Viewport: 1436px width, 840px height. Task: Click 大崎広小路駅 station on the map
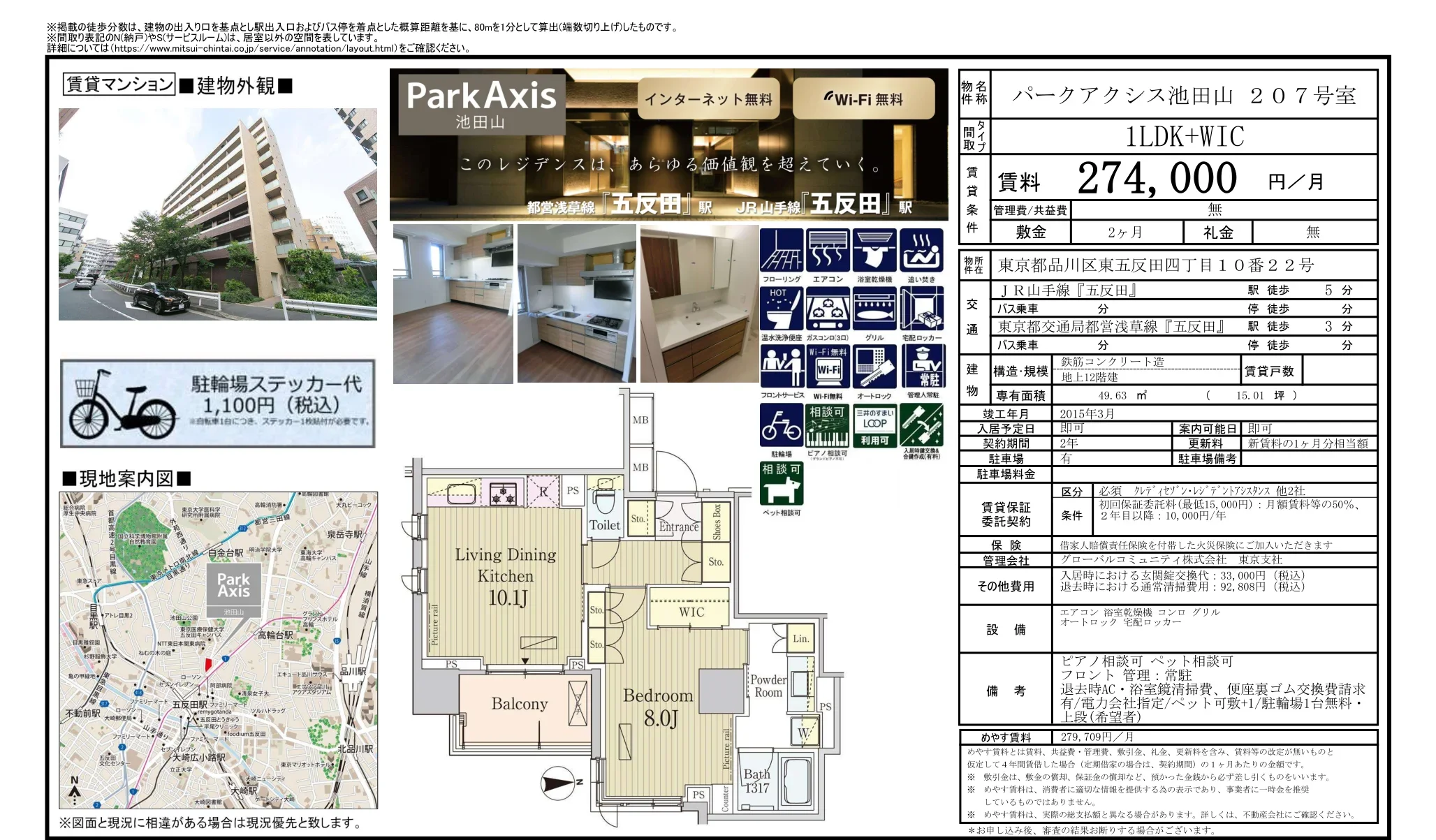(198, 758)
